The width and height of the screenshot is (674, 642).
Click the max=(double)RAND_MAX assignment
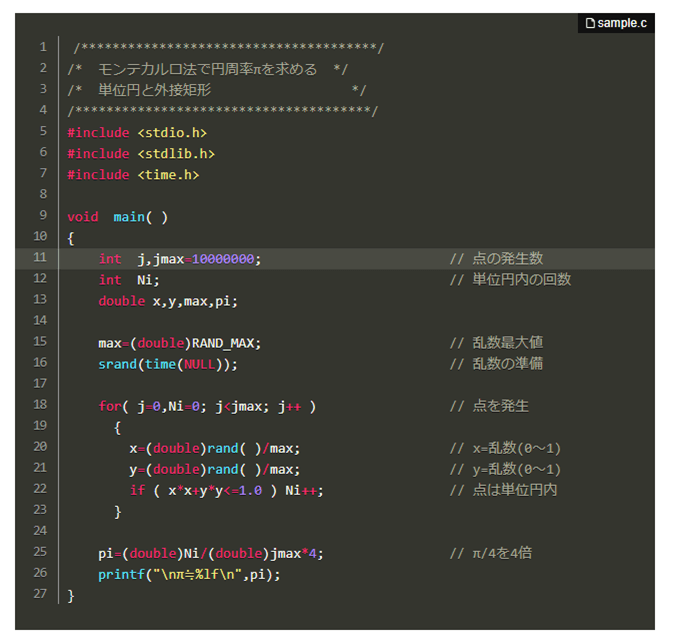[180, 343]
